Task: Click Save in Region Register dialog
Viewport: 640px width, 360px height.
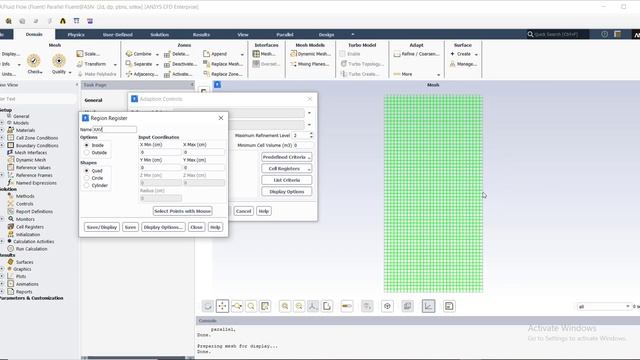Action: click(130, 227)
